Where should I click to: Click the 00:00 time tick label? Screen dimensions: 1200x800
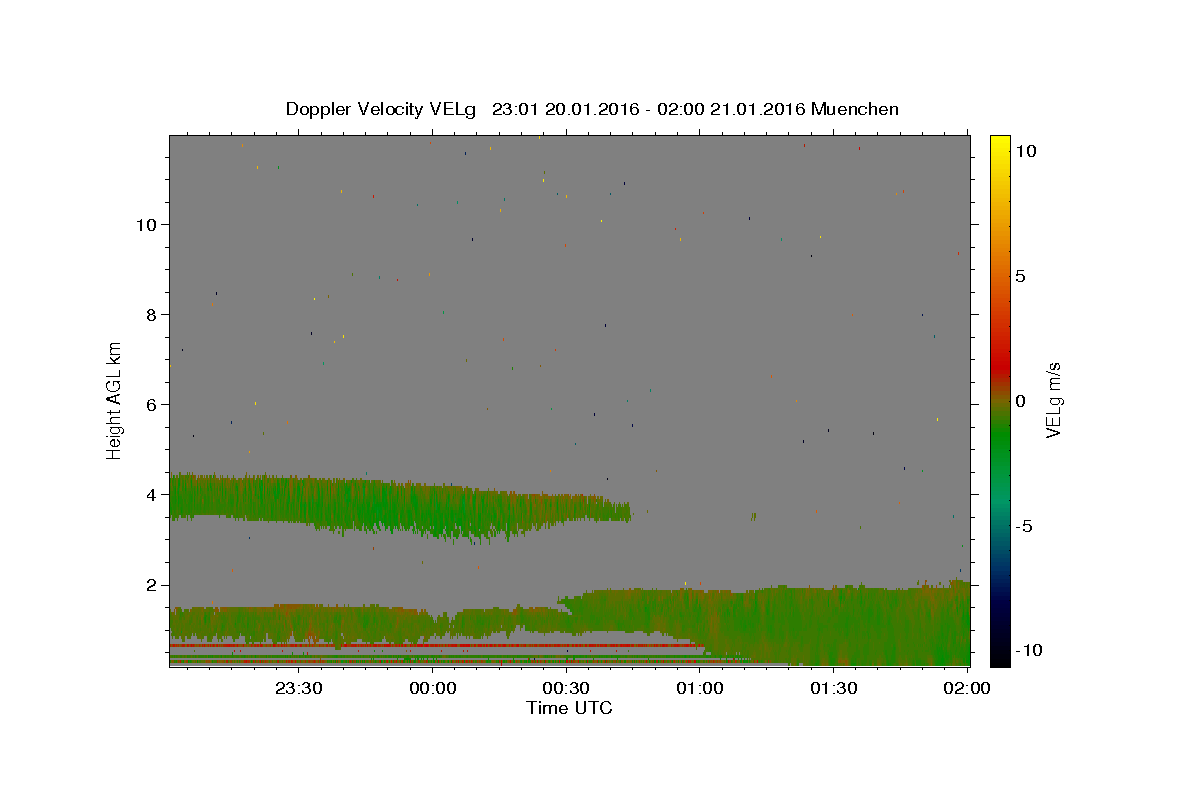click(x=433, y=688)
